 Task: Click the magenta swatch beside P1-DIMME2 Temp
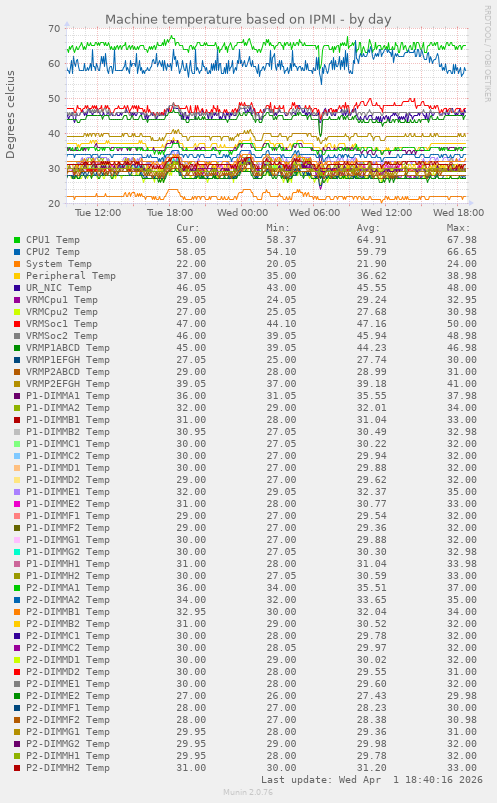tap(17, 504)
